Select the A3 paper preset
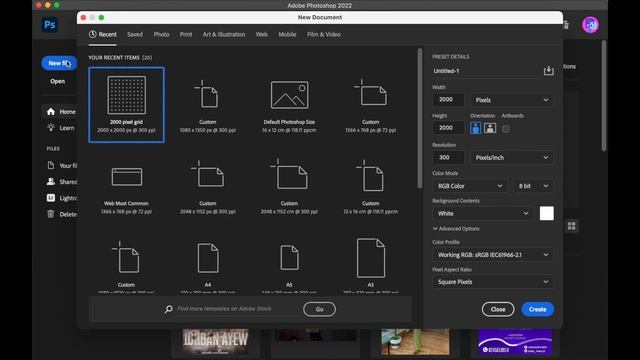The width and height of the screenshot is (640, 360). click(x=371, y=263)
